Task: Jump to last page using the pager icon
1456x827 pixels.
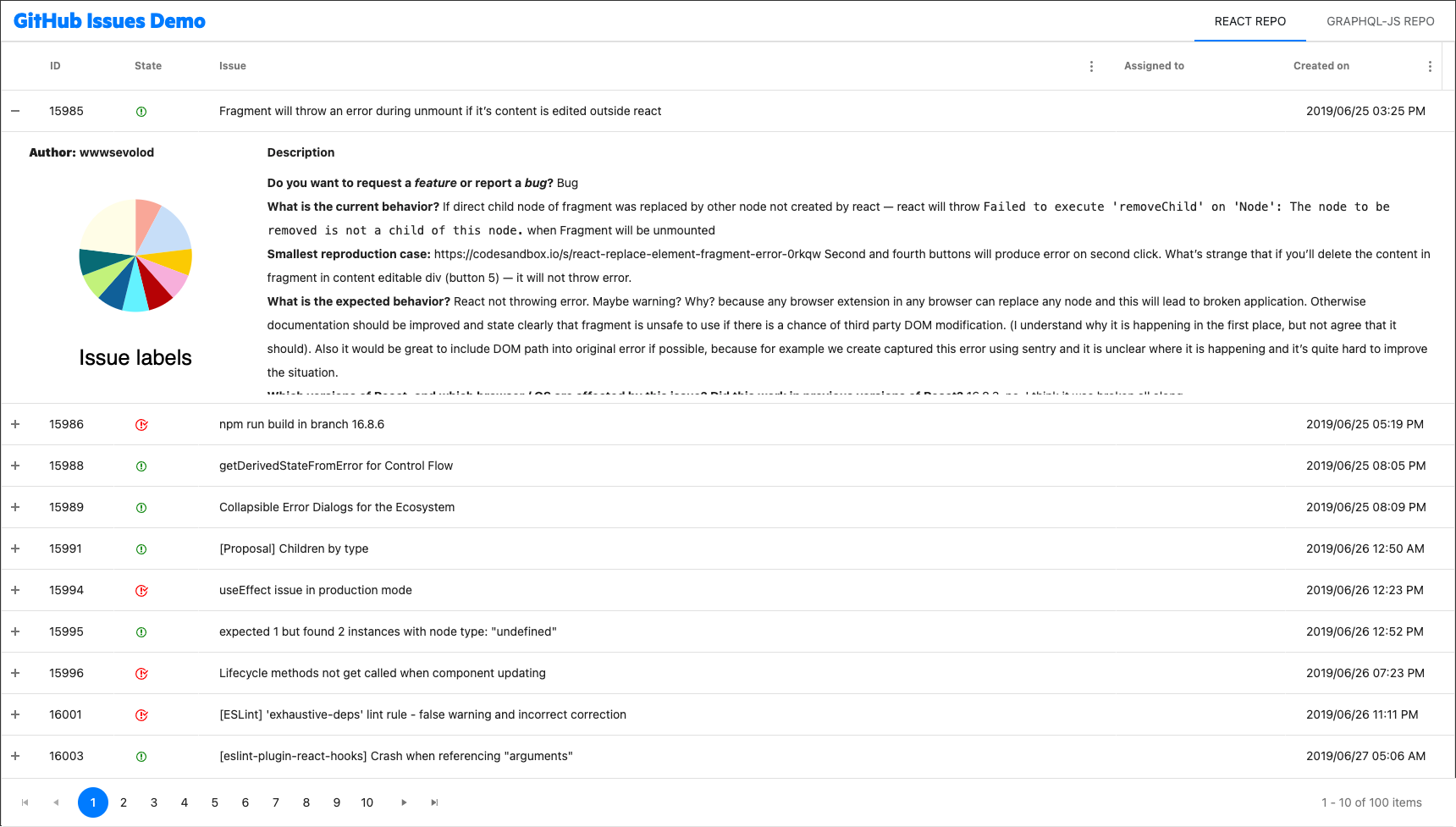Action: pyautogui.click(x=434, y=802)
